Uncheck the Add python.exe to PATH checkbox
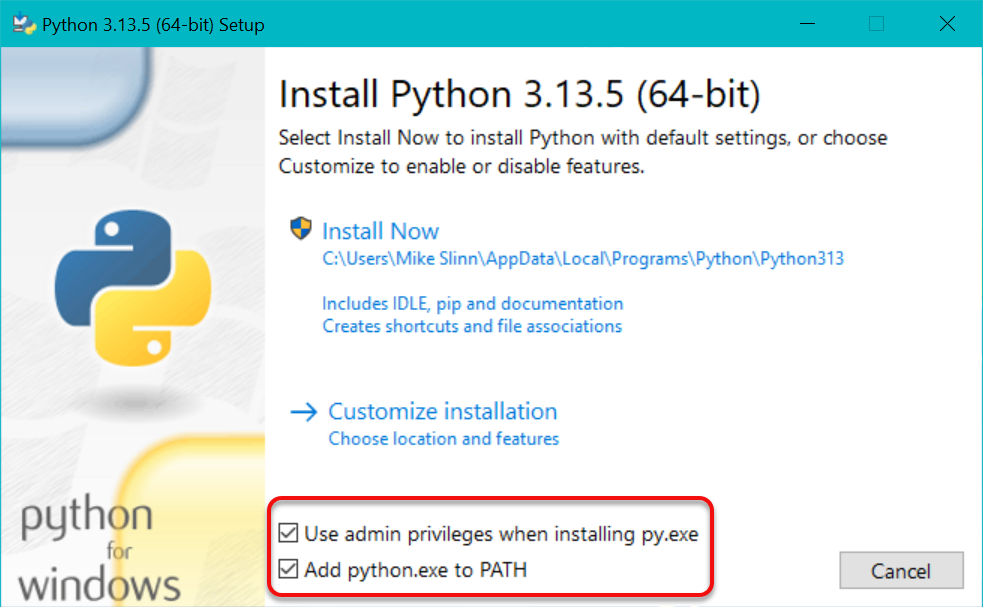The width and height of the screenshot is (983, 607). 289,570
